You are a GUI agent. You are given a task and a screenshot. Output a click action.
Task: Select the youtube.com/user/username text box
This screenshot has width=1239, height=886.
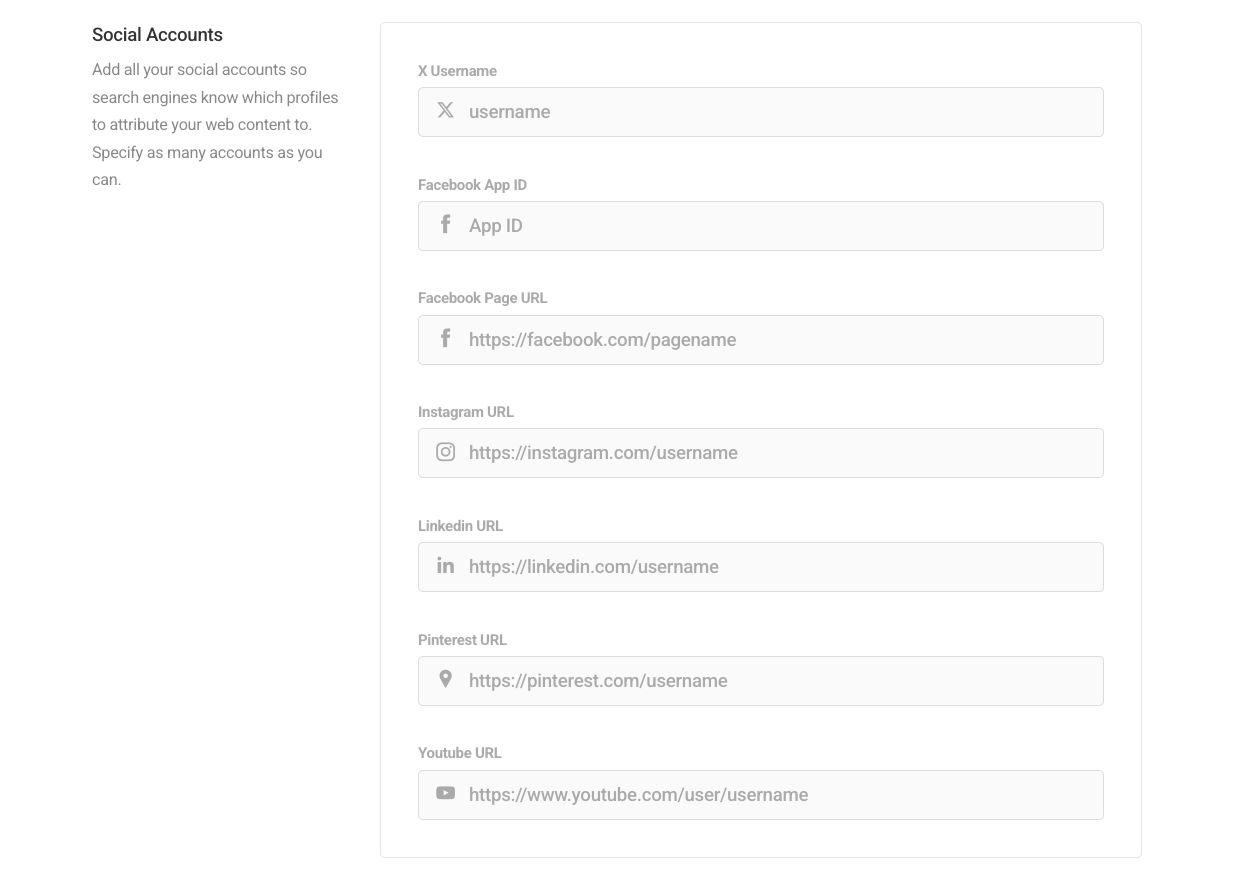point(780,795)
